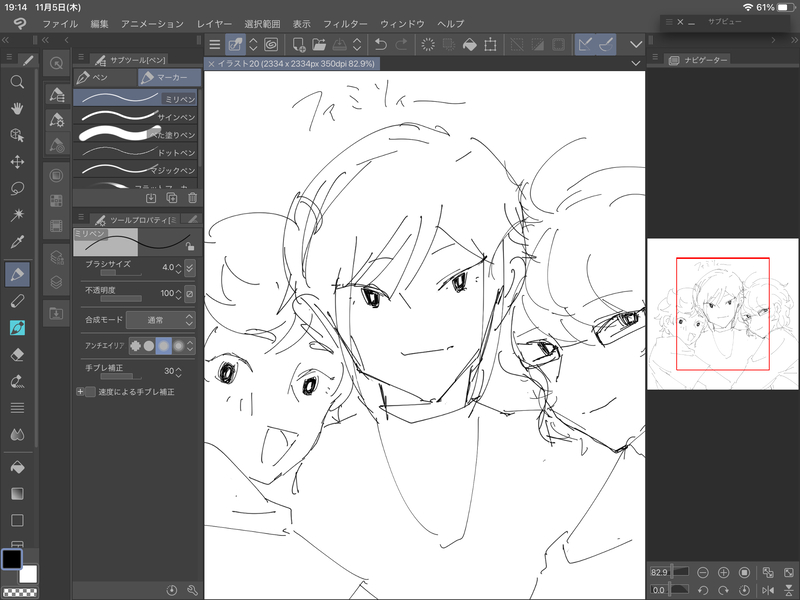Select the no anti-aliasing option
The image size is (800, 600).
point(135,346)
